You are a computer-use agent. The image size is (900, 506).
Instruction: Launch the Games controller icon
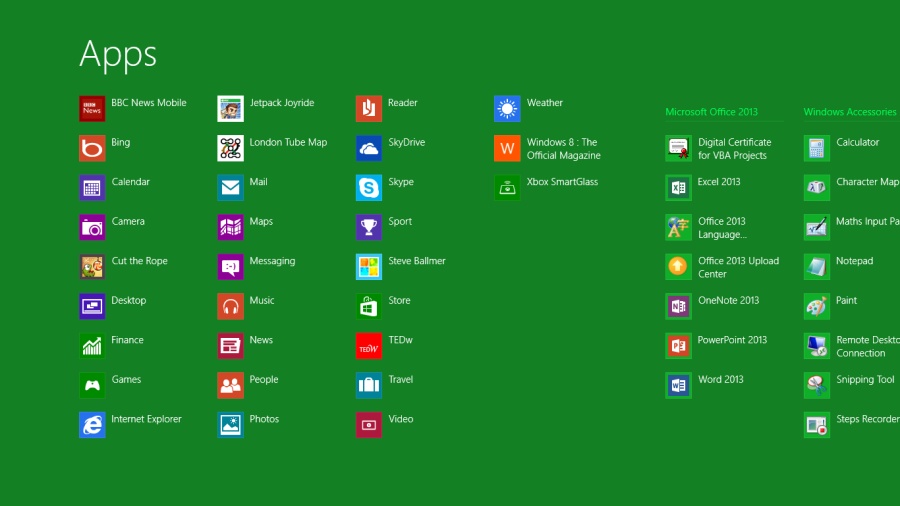pyautogui.click(x=92, y=386)
